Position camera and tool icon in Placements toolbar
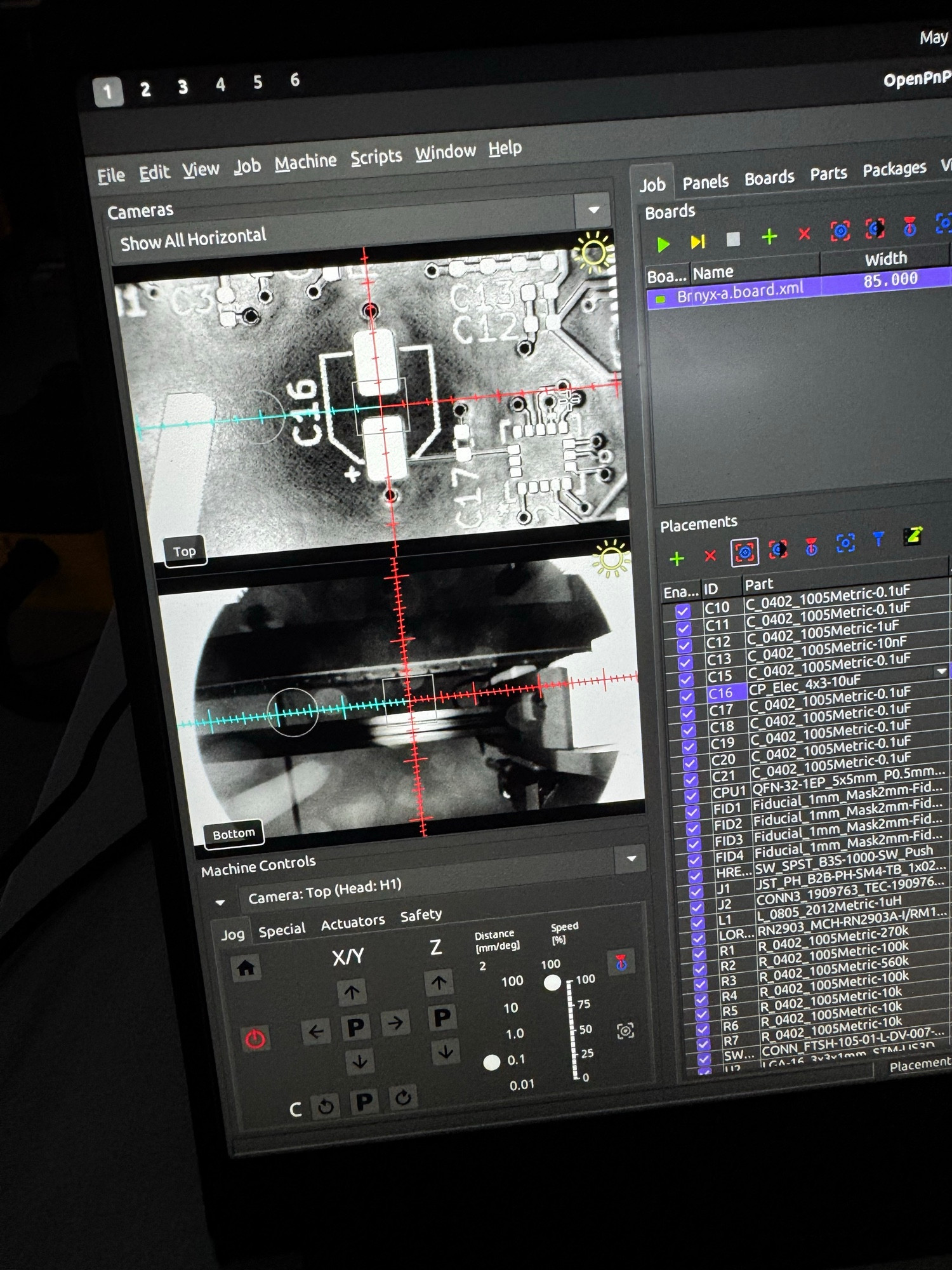Image resolution: width=952 pixels, height=1270 pixels. pyautogui.click(x=778, y=549)
